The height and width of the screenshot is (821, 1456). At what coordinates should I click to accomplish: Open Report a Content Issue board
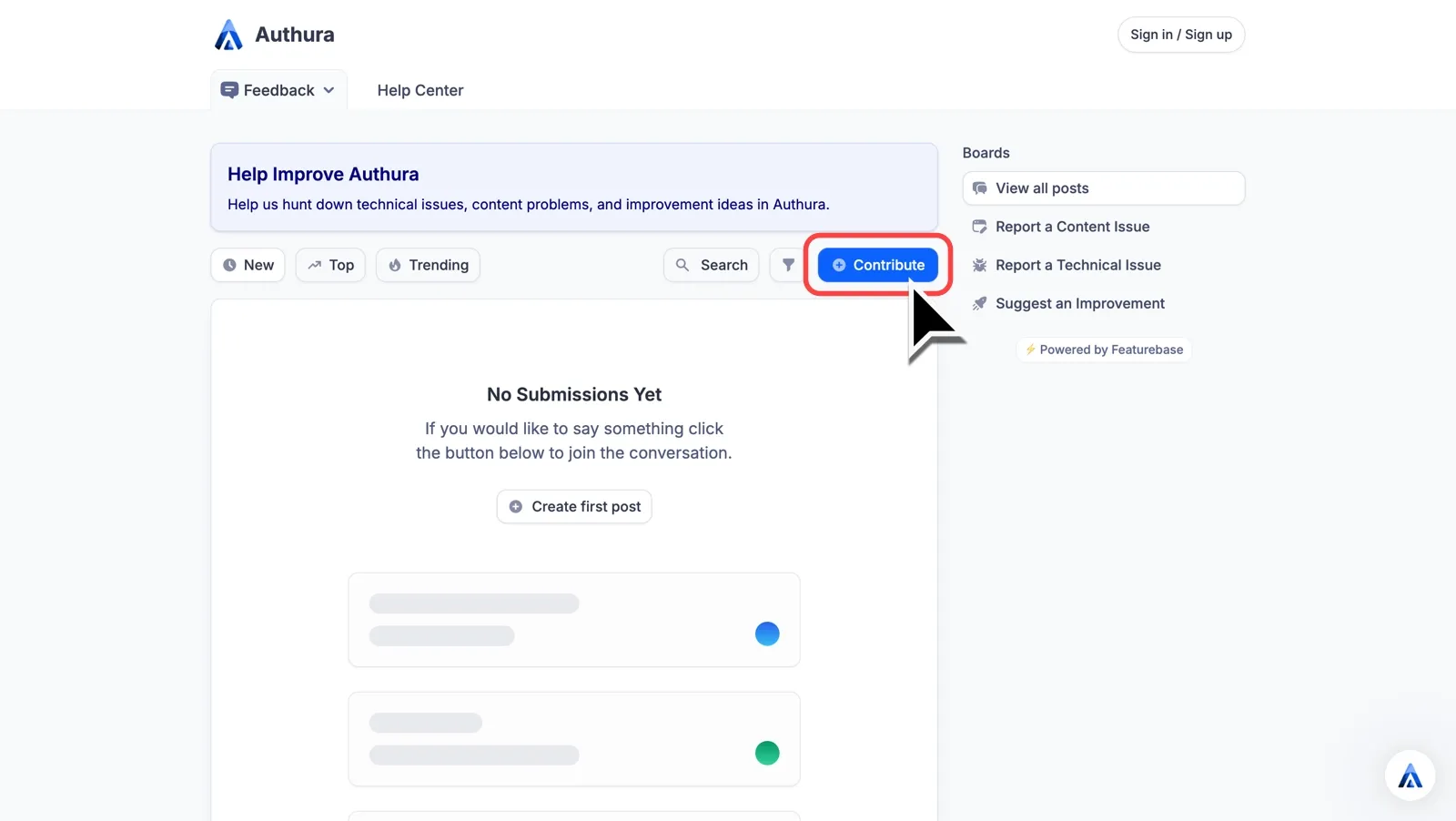(x=1104, y=227)
